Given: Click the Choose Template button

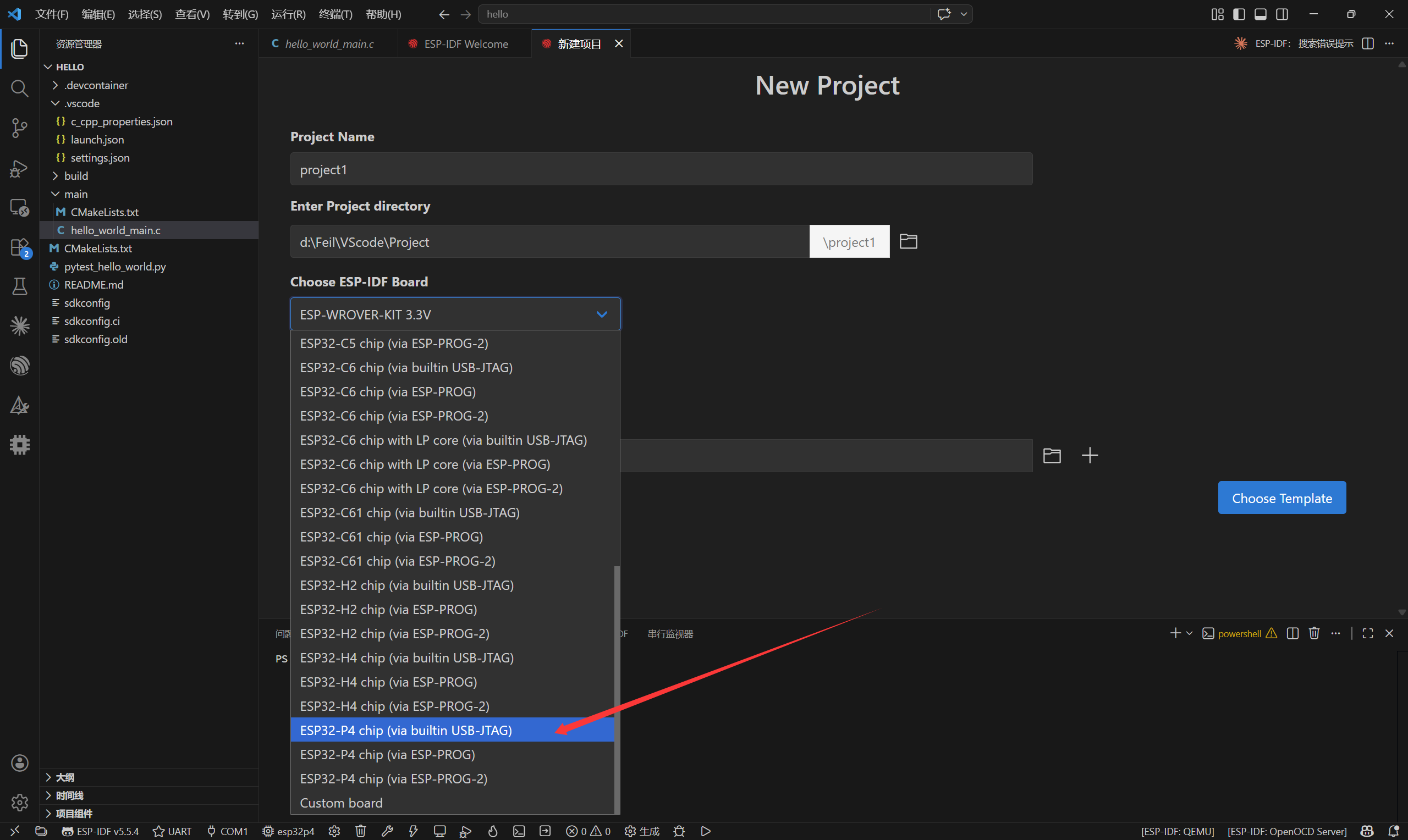Looking at the screenshot, I should 1281,498.
